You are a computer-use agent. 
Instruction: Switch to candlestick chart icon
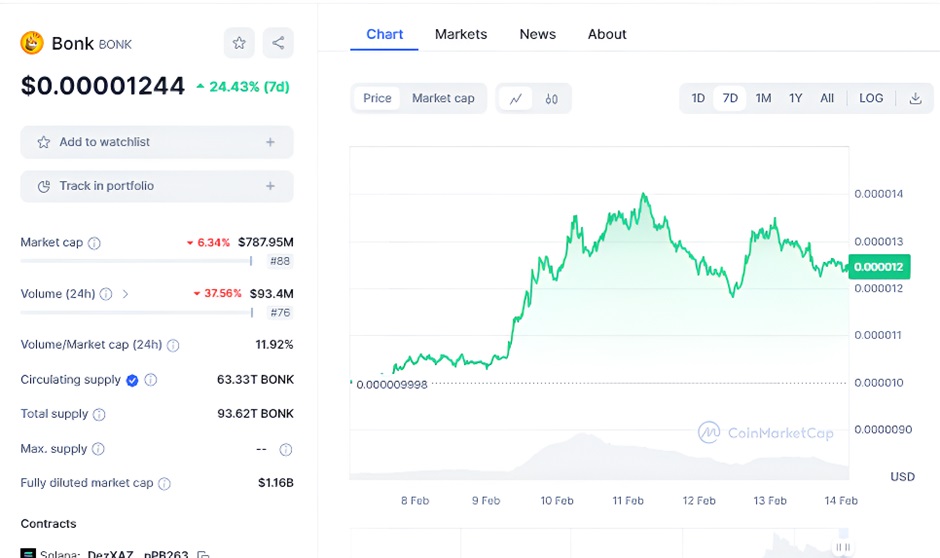tap(551, 98)
